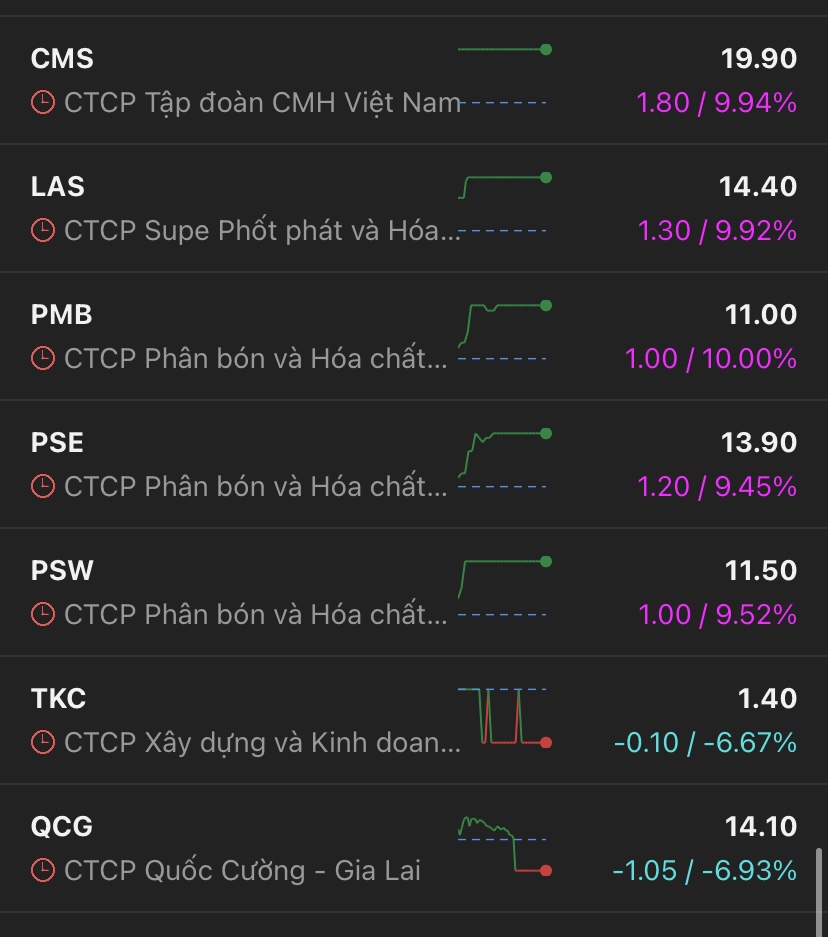The image size is (828, 937).
Task: Tap the clock icon in the QCG row
Action: pyautogui.click(x=43, y=870)
